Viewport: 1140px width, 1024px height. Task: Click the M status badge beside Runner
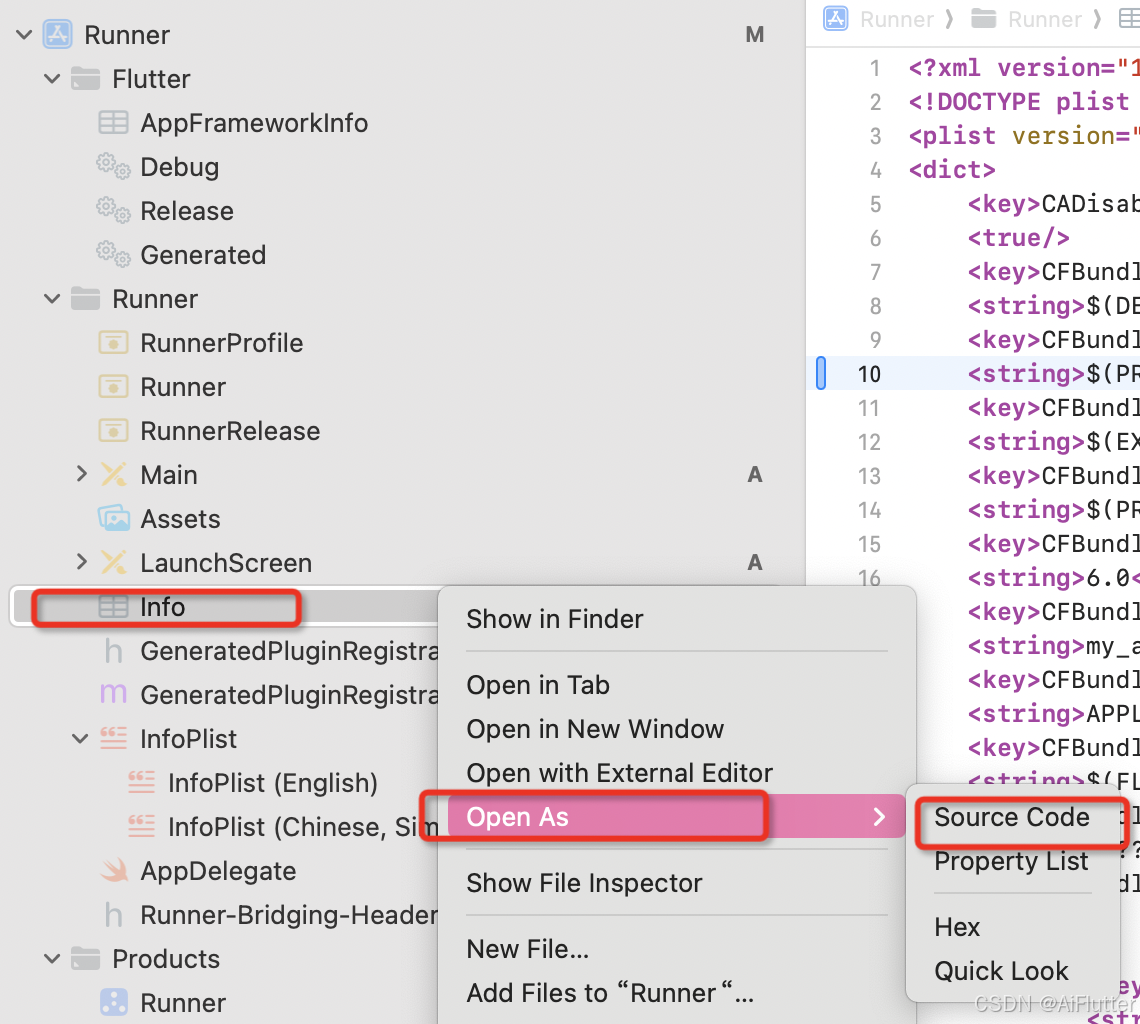pos(755,34)
